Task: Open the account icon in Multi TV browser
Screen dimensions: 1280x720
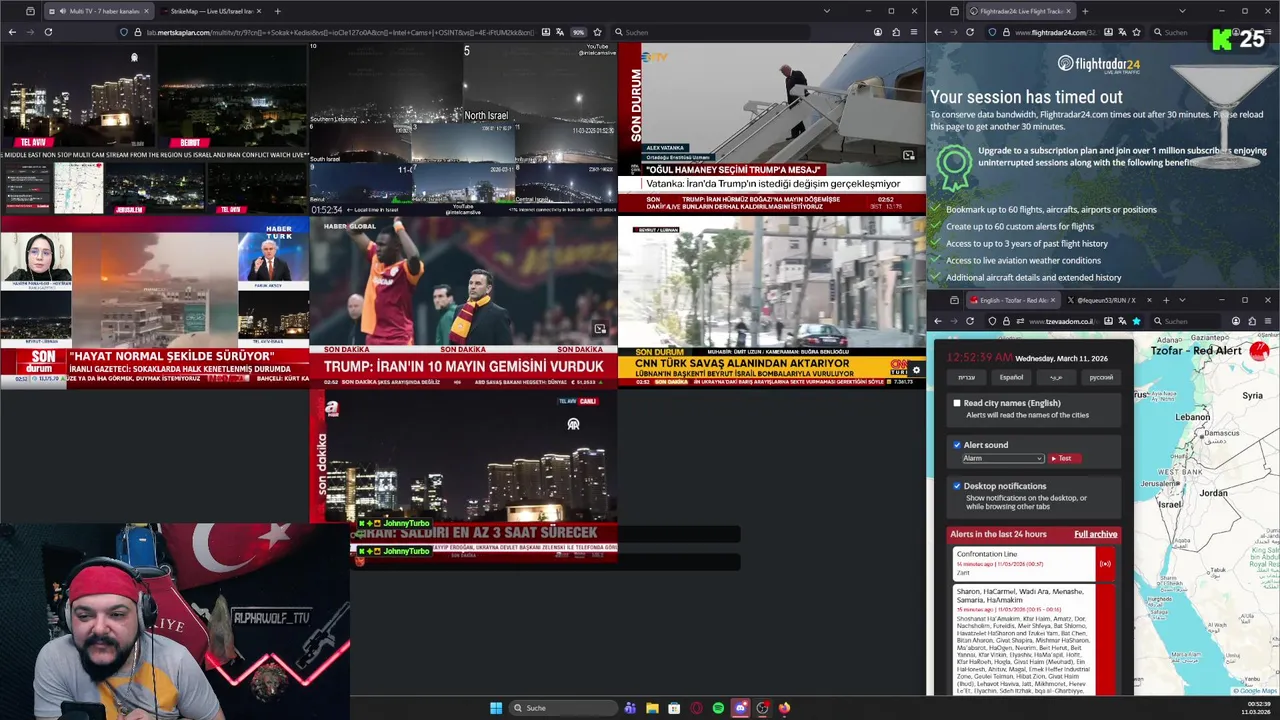Action: 878,32
